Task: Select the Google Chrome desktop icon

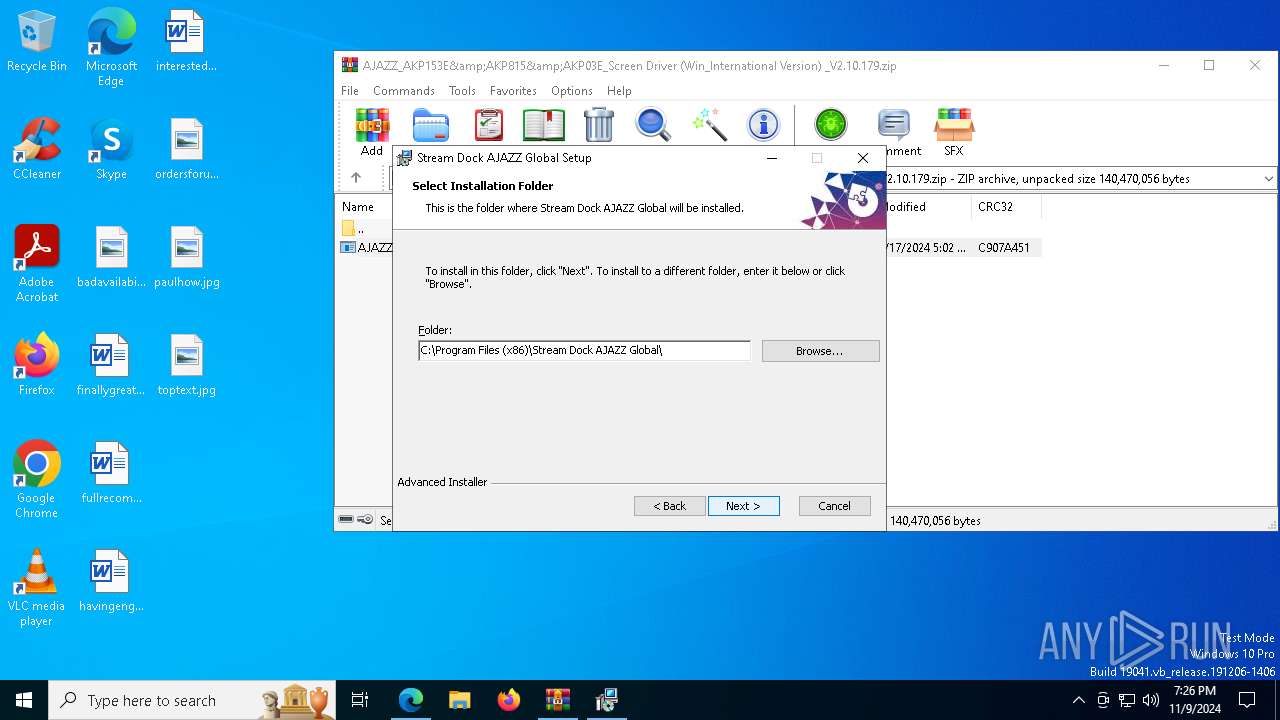Action: point(37,480)
